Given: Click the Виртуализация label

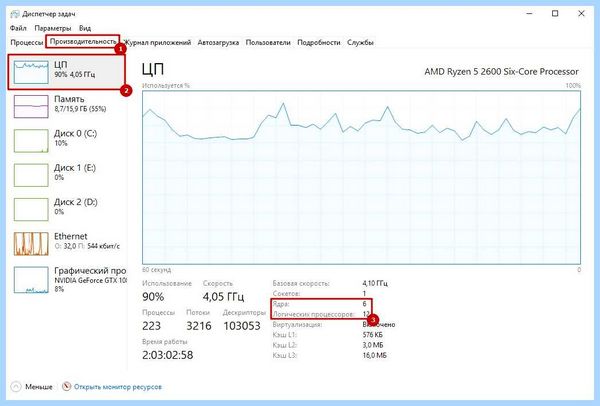Looking at the screenshot, I should coord(297,324).
